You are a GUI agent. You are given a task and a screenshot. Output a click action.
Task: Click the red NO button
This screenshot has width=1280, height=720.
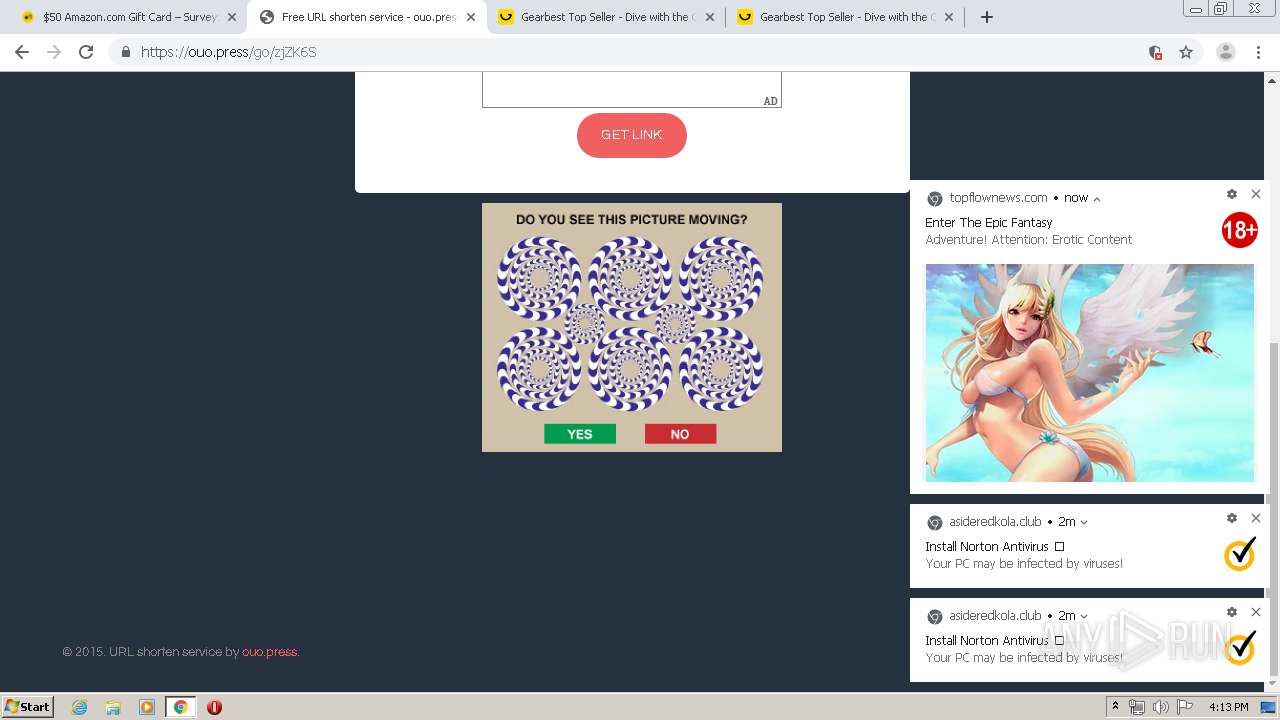click(x=680, y=434)
